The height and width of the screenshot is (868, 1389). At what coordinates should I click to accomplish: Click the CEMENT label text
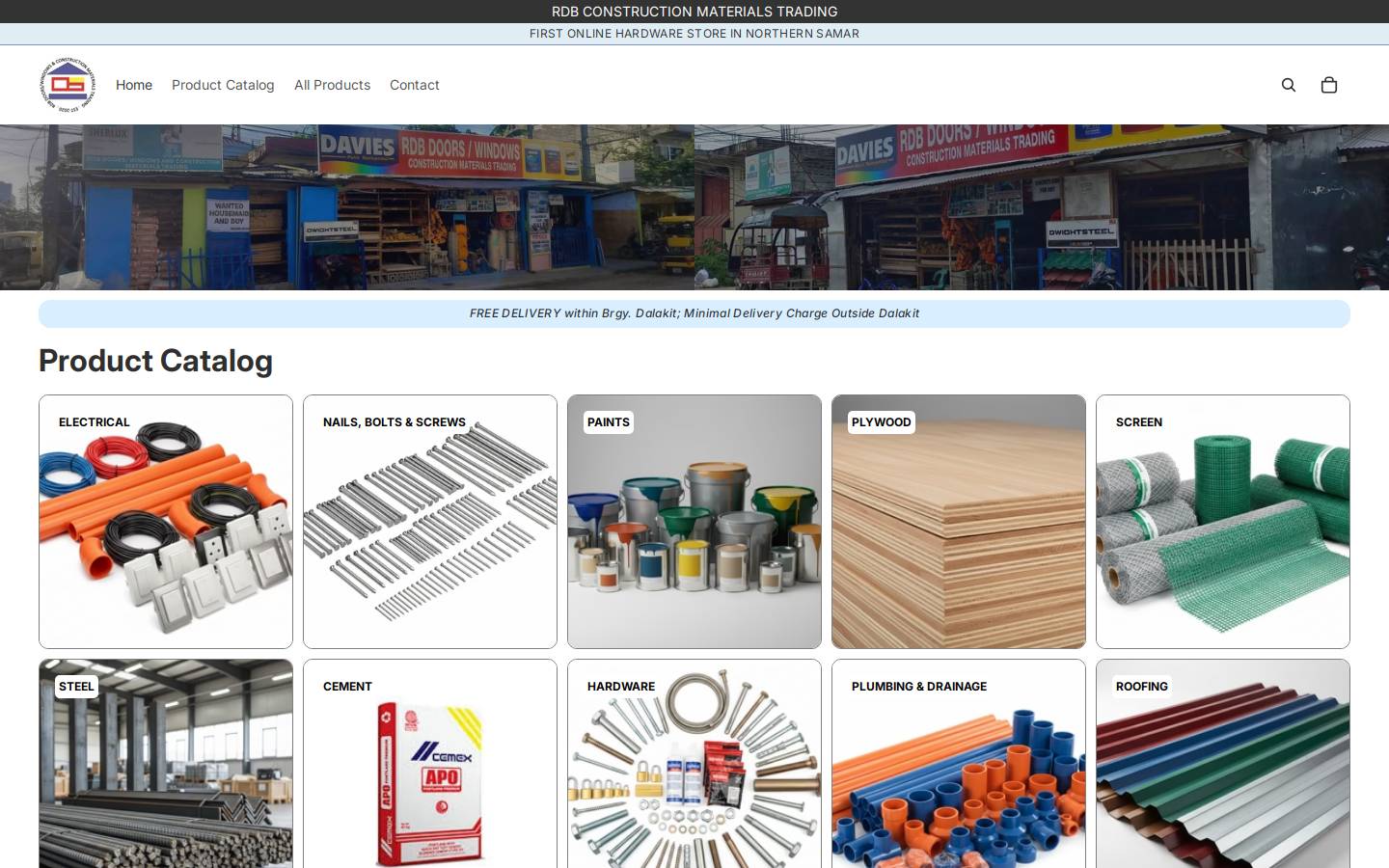pyautogui.click(x=347, y=687)
